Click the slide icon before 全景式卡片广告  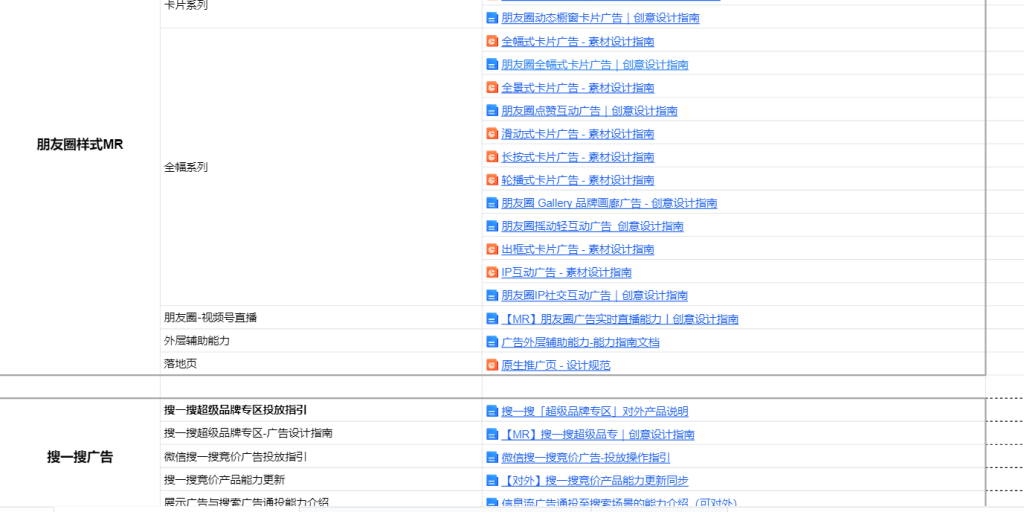(x=492, y=87)
